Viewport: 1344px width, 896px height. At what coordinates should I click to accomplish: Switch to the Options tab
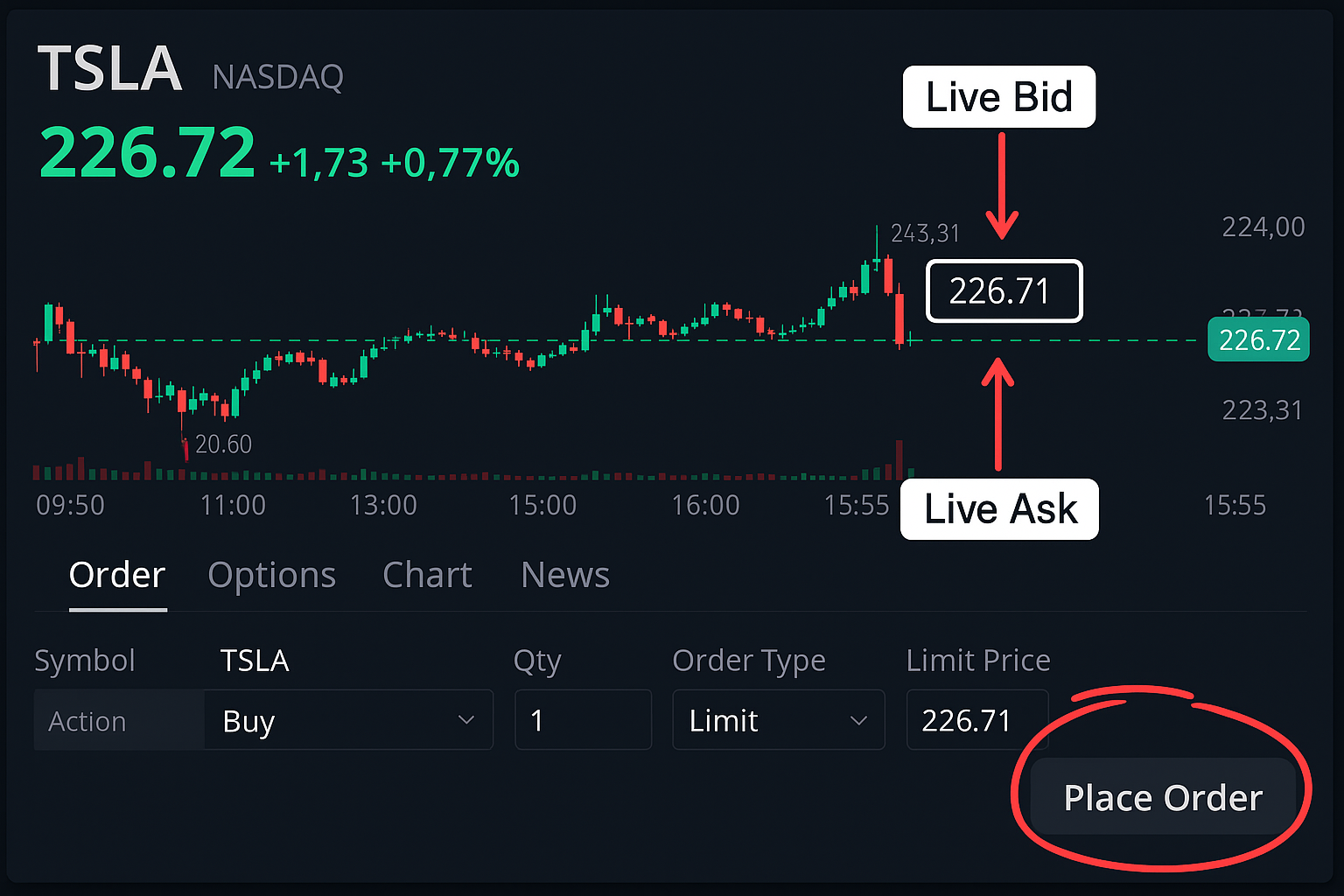pos(271,575)
